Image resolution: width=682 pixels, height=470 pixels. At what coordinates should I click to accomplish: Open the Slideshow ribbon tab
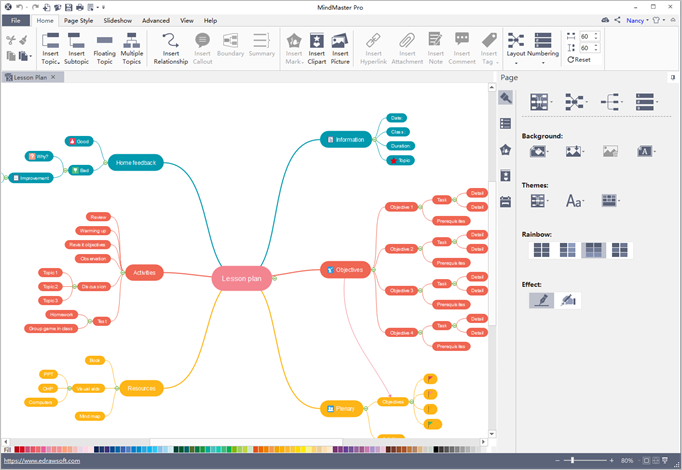pyautogui.click(x=117, y=20)
